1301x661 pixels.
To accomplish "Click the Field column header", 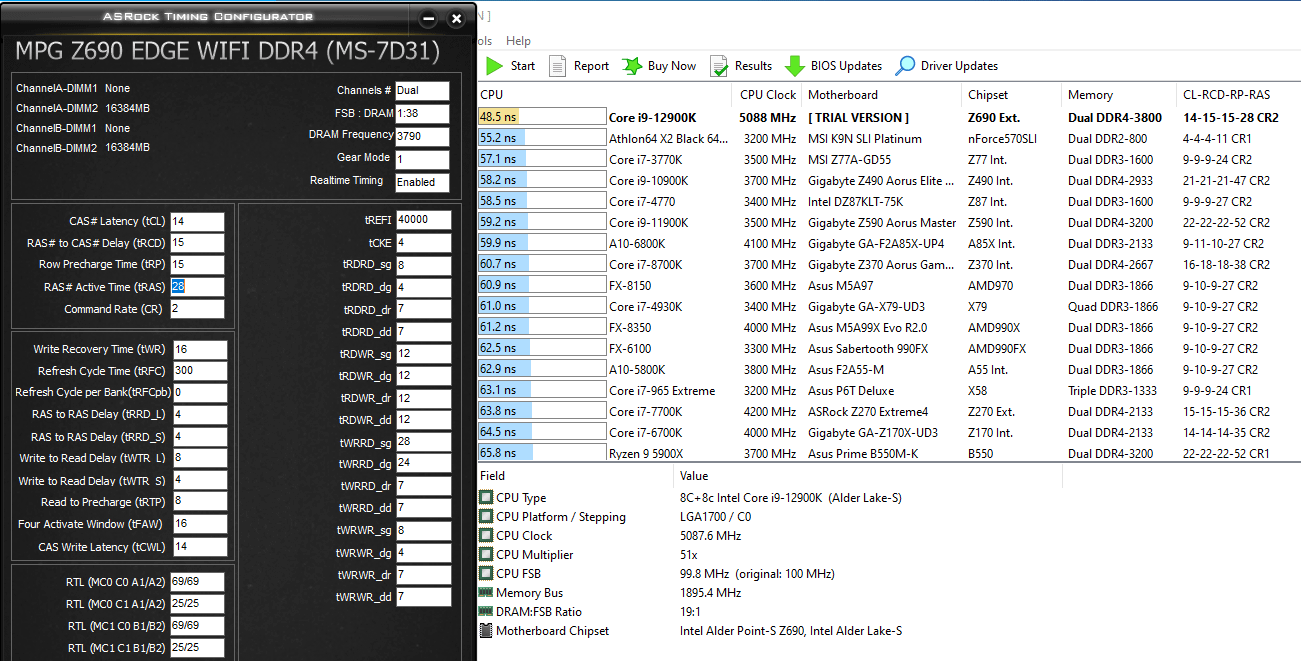I will coord(575,476).
